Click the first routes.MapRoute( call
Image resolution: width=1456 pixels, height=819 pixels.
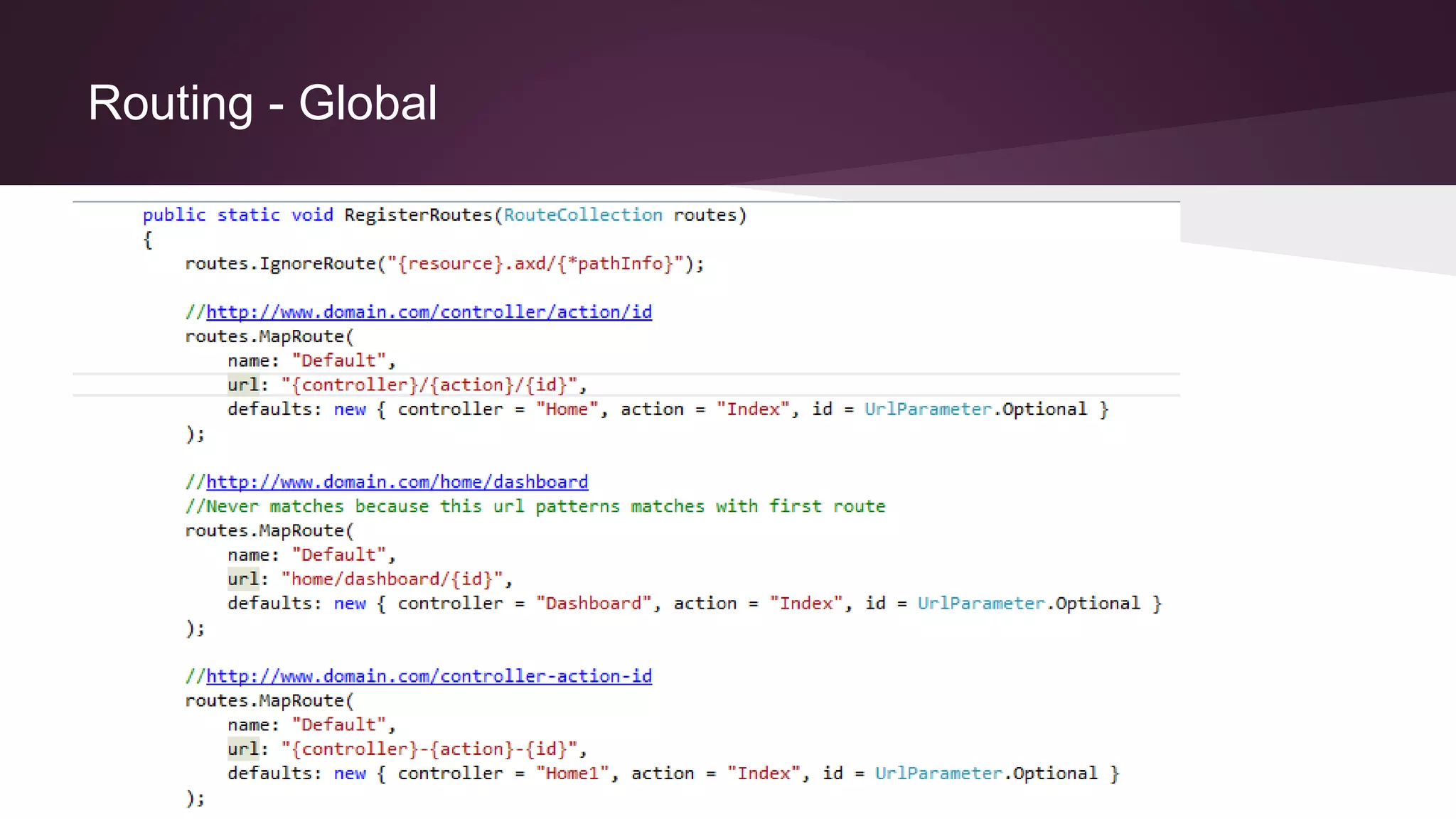pos(269,336)
